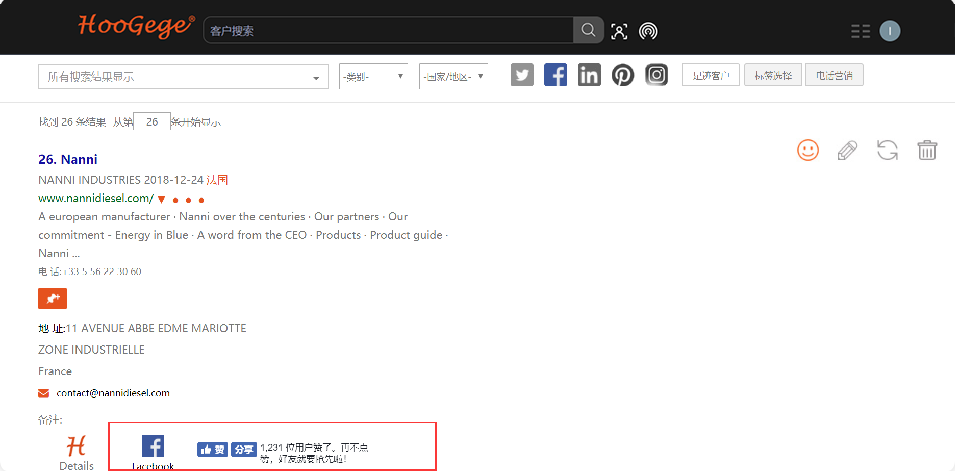This screenshot has height=471, width=955.
Task: Edit the Nanni record with pencil icon
Action: [847, 149]
